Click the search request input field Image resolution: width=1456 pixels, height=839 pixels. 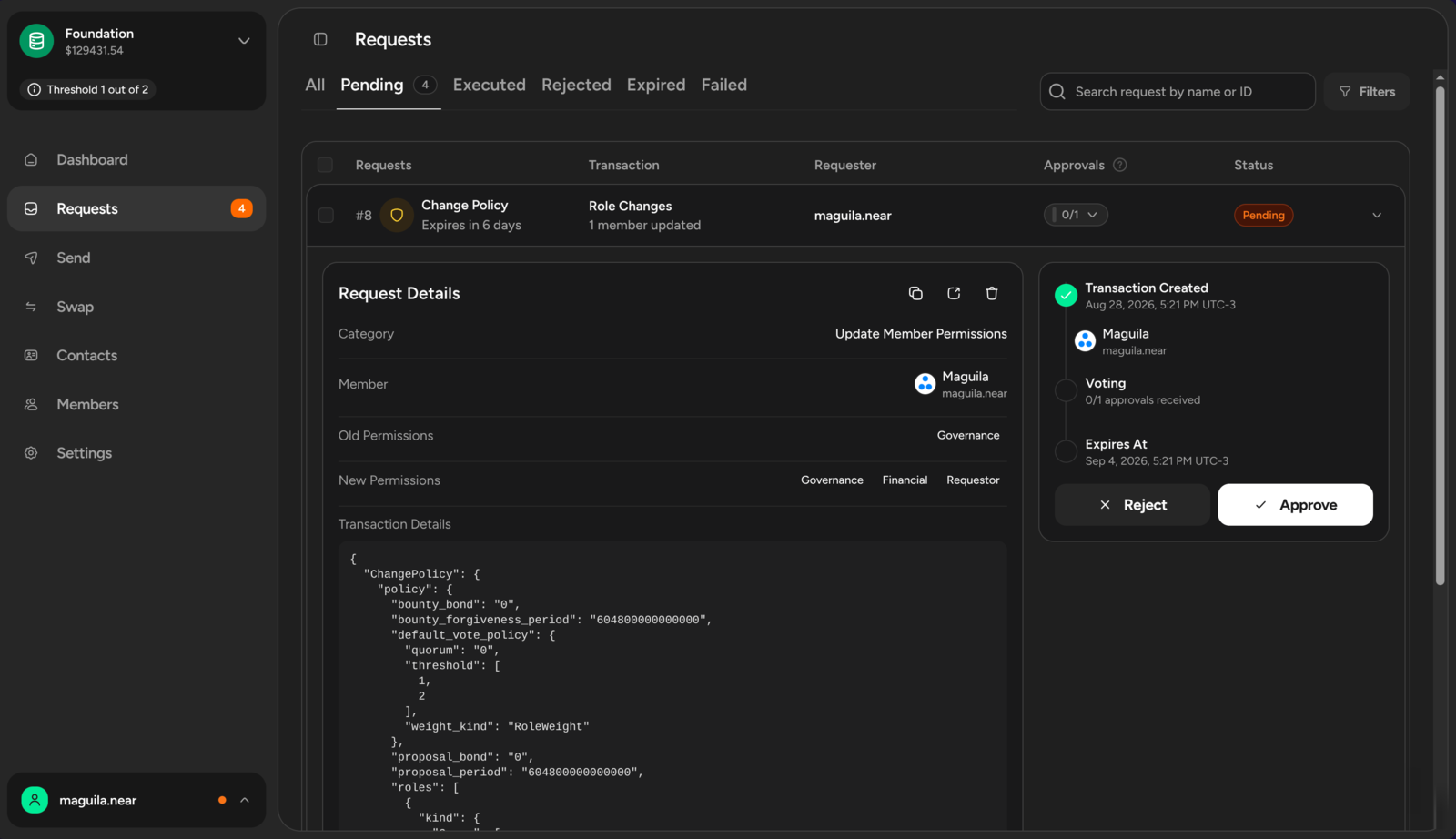1178,91
